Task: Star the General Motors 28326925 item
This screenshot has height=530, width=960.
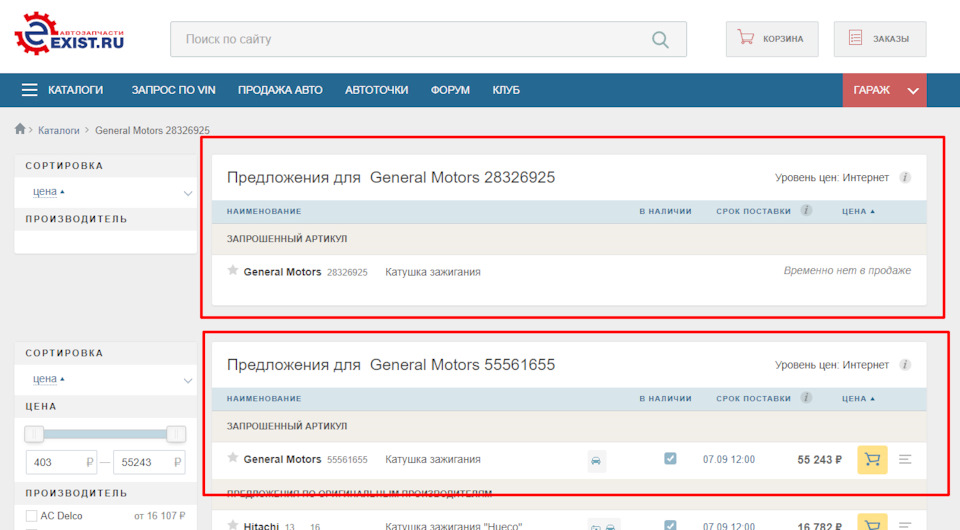Action: click(233, 271)
